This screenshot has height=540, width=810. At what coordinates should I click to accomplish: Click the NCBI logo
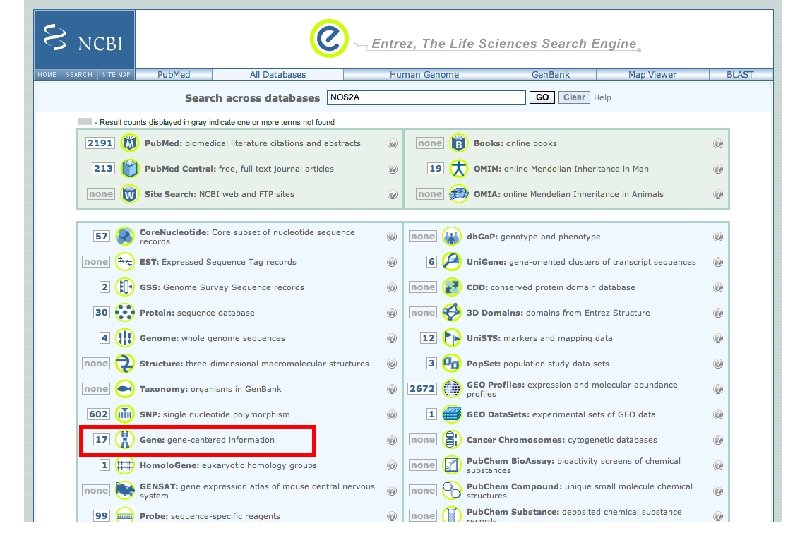pos(84,39)
